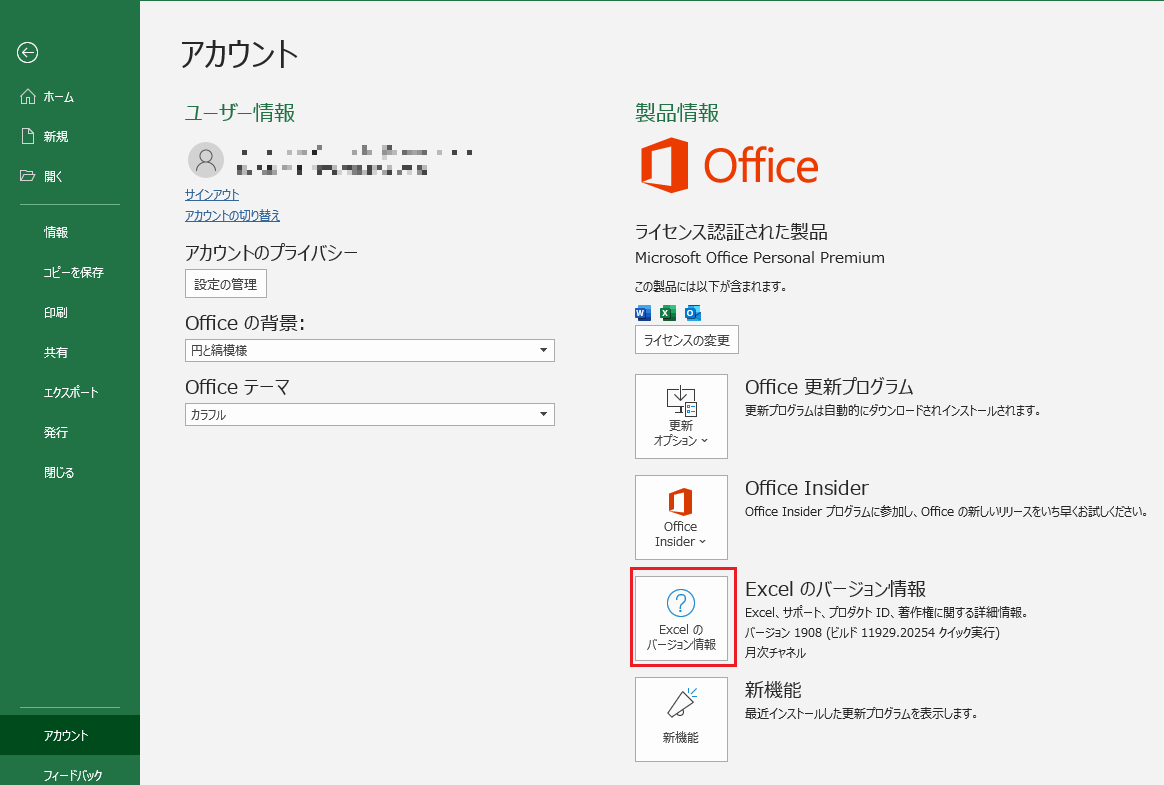Expand the Office テーマ dropdown
Image resolution: width=1164 pixels, height=785 pixels.
[369, 414]
